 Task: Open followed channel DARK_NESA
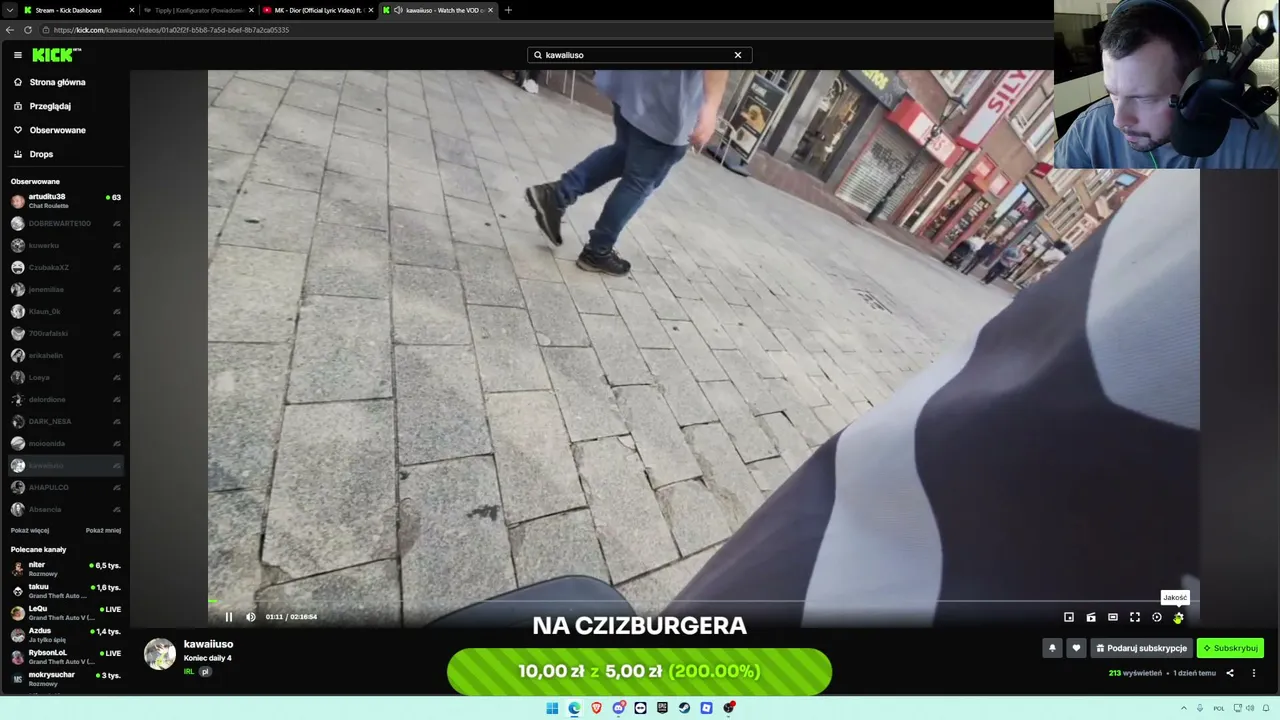coord(65,421)
